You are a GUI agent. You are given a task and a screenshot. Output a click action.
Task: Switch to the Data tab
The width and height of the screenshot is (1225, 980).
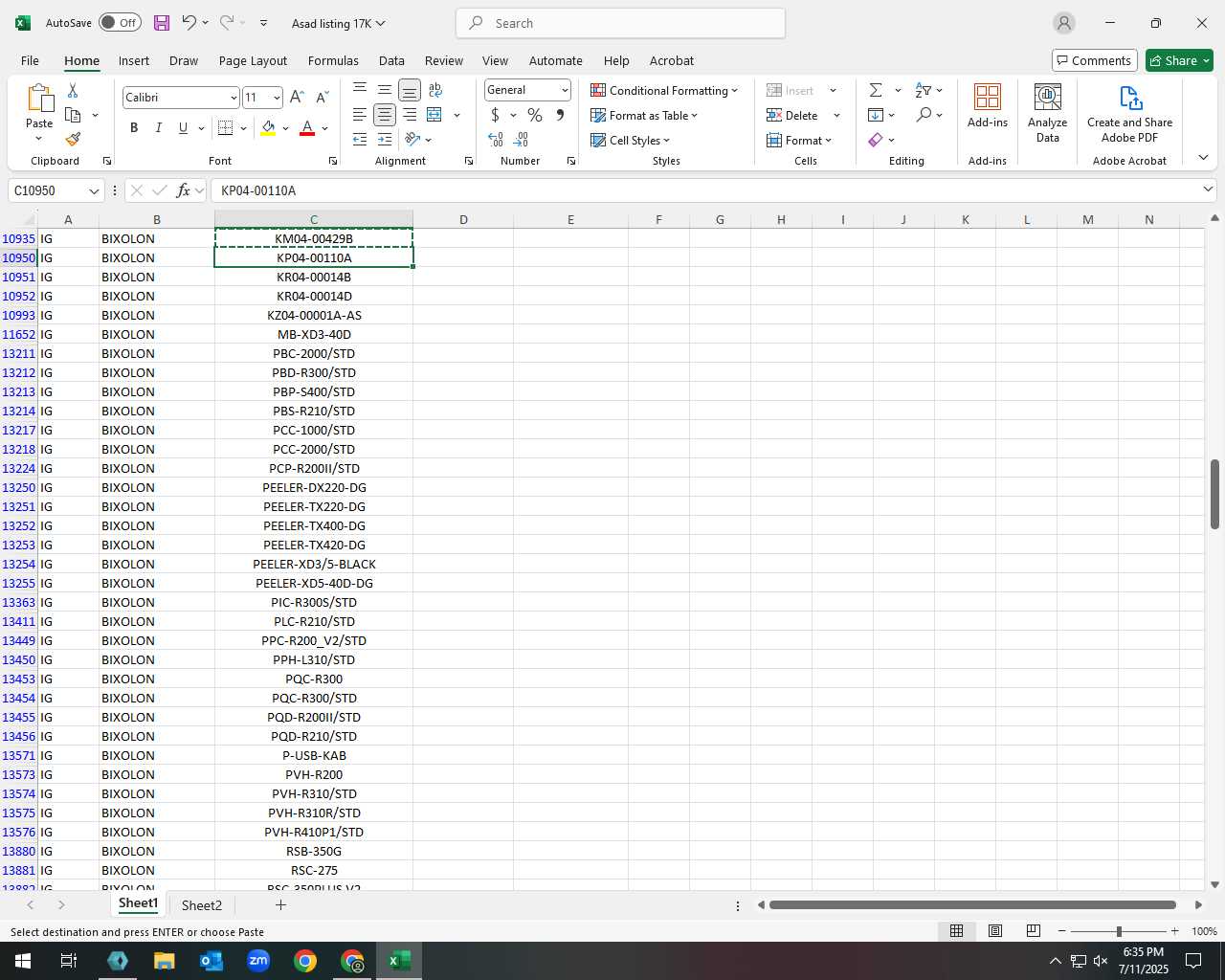(x=391, y=60)
